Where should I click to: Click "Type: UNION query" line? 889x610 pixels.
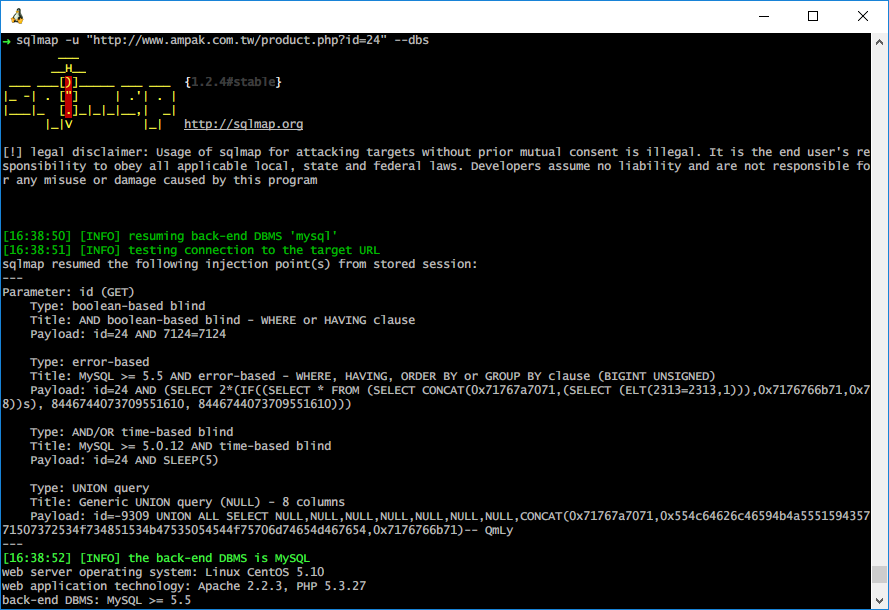click(x=90, y=488)
